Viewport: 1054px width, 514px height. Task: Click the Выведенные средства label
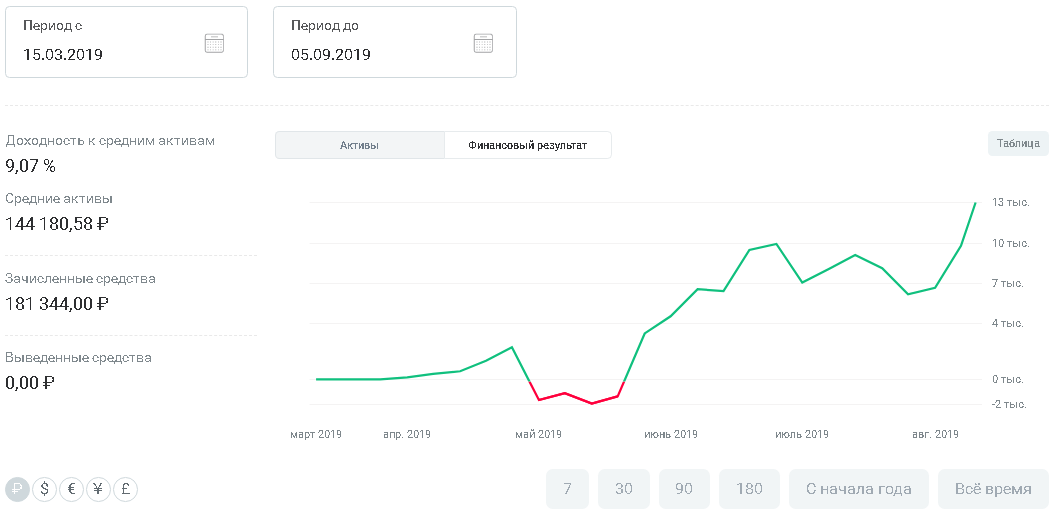point(79,357)
